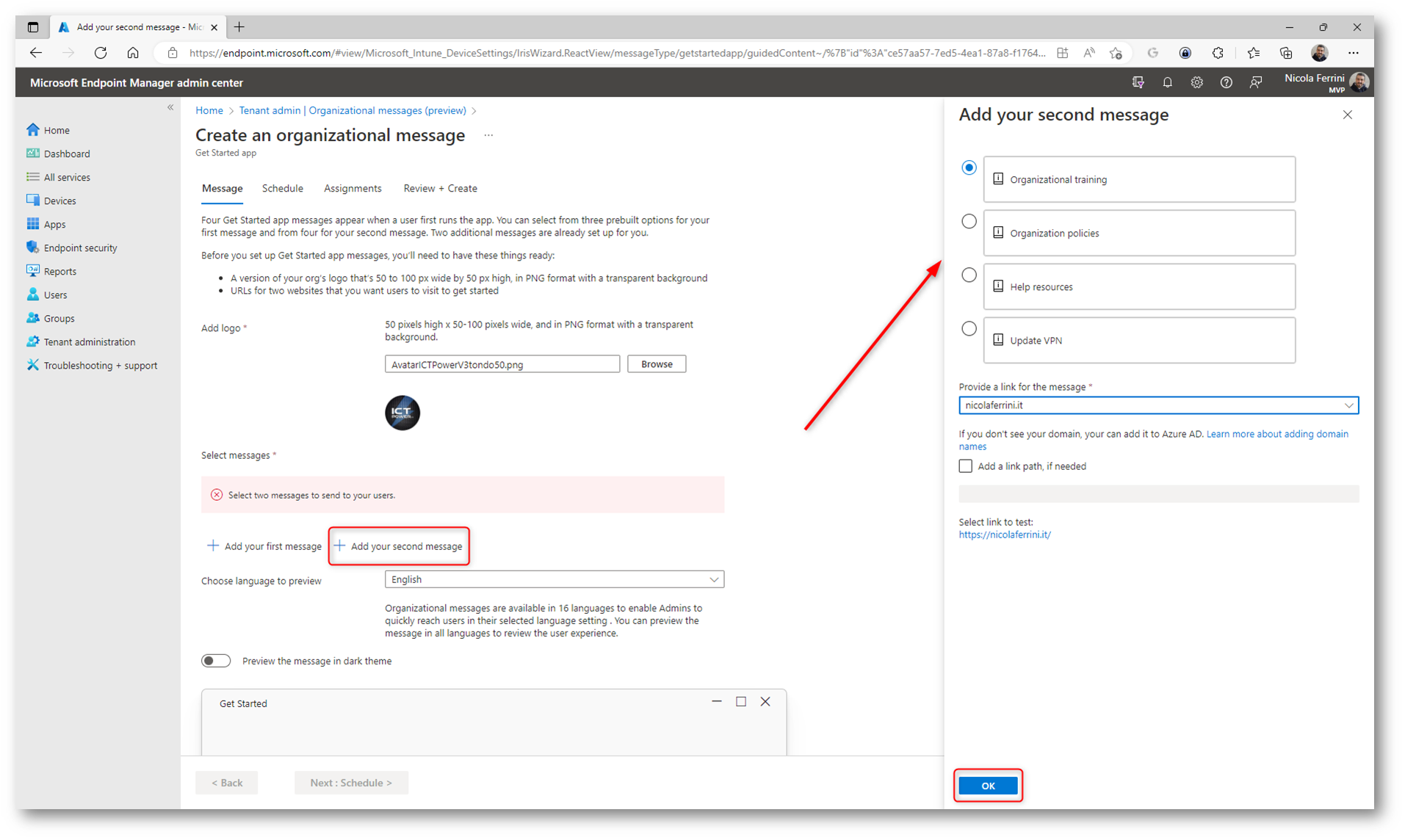Open Reports section
Screen dimensions: 1405x840
pyautogui.click(x=51, y=271)
